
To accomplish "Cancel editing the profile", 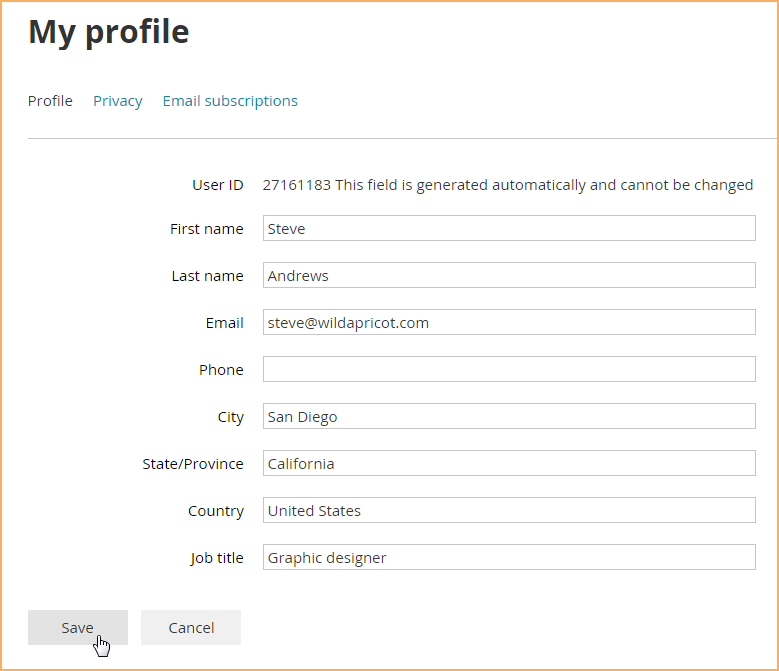I will 191,627.
